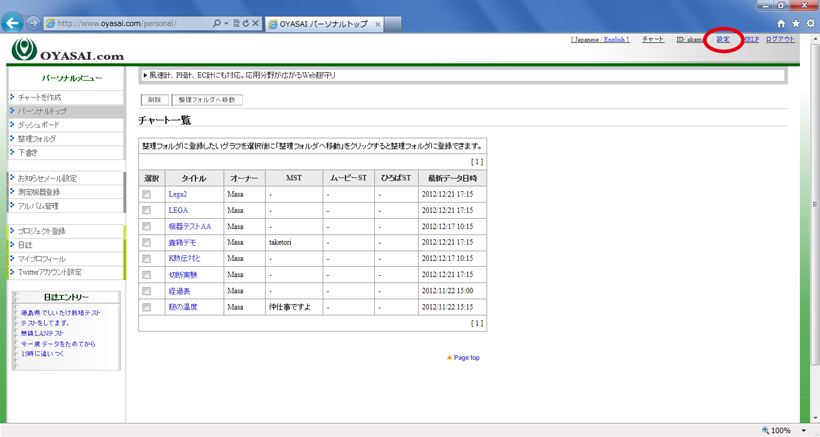Click the compatibility view icon in address bar
The image size is (820, 437).
[x=236, y=24]
